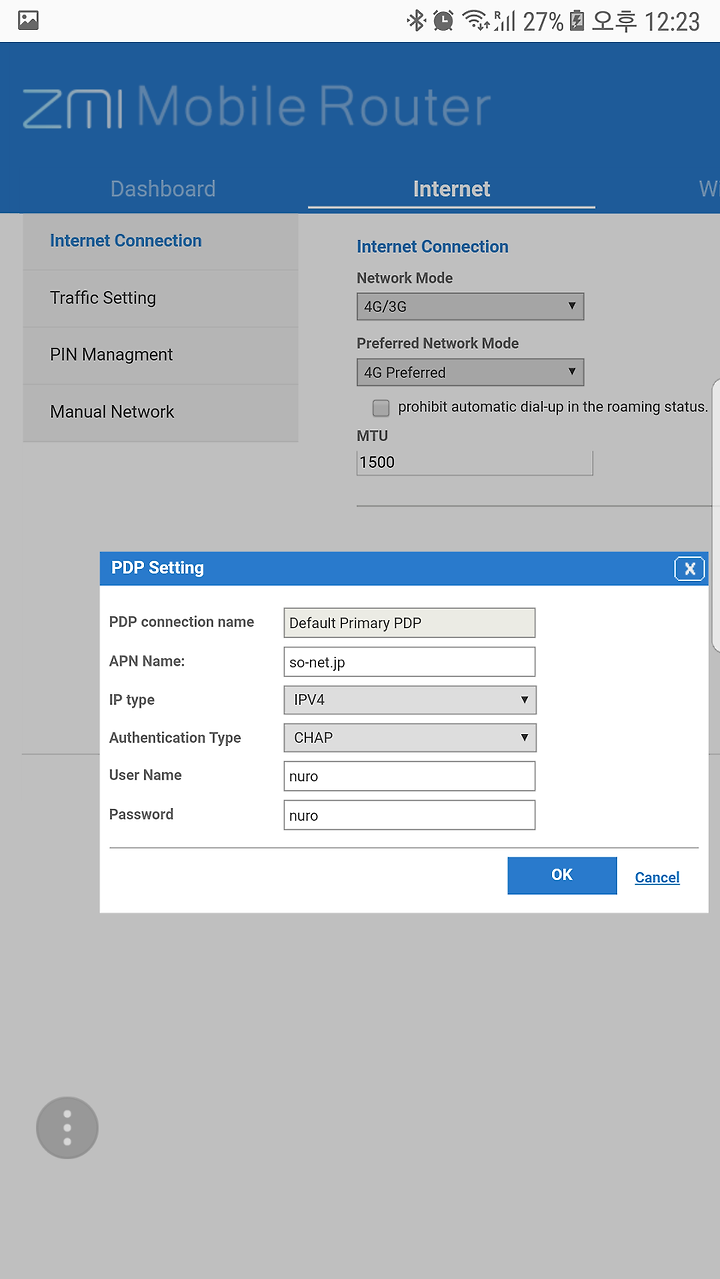720x1279 pixels.
Task: Click the User Name input field
Action: point(410,776)
